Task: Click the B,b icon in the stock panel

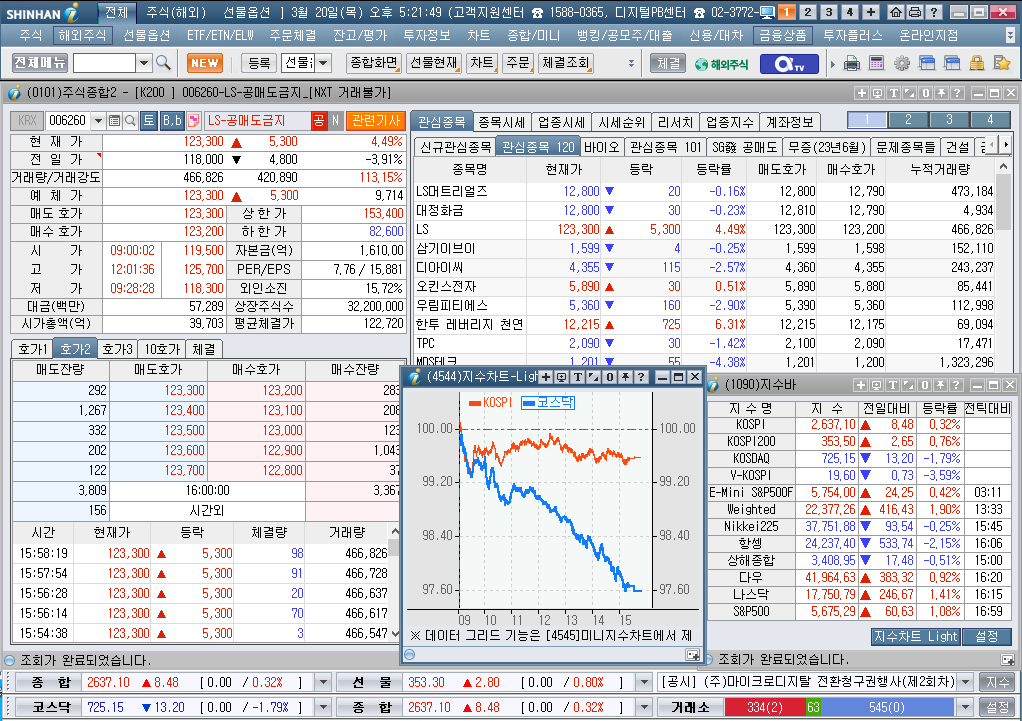Action: (x=172, y=121)
